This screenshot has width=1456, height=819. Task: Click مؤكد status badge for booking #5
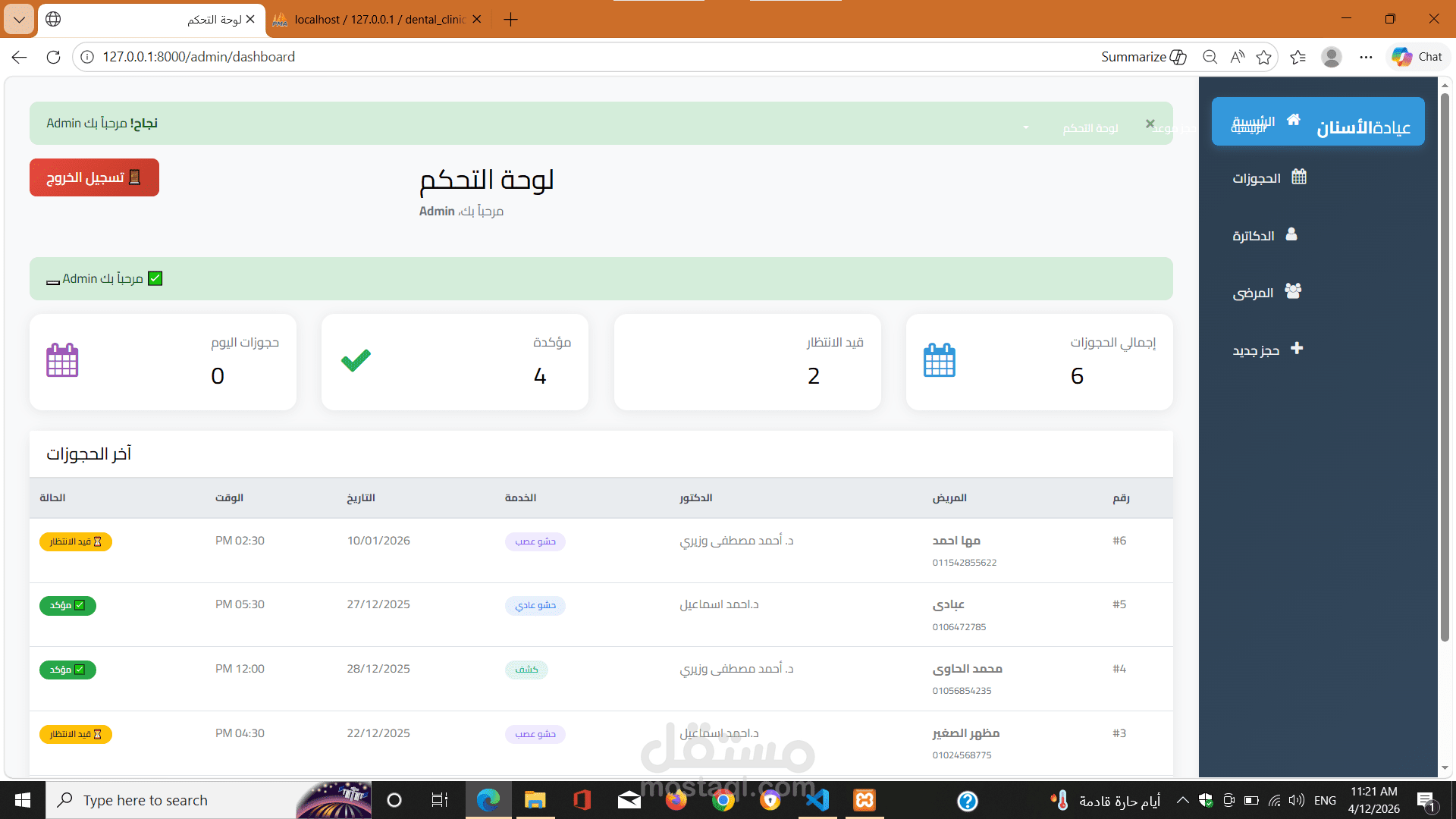pyautogui.click(x=67, y=605)
